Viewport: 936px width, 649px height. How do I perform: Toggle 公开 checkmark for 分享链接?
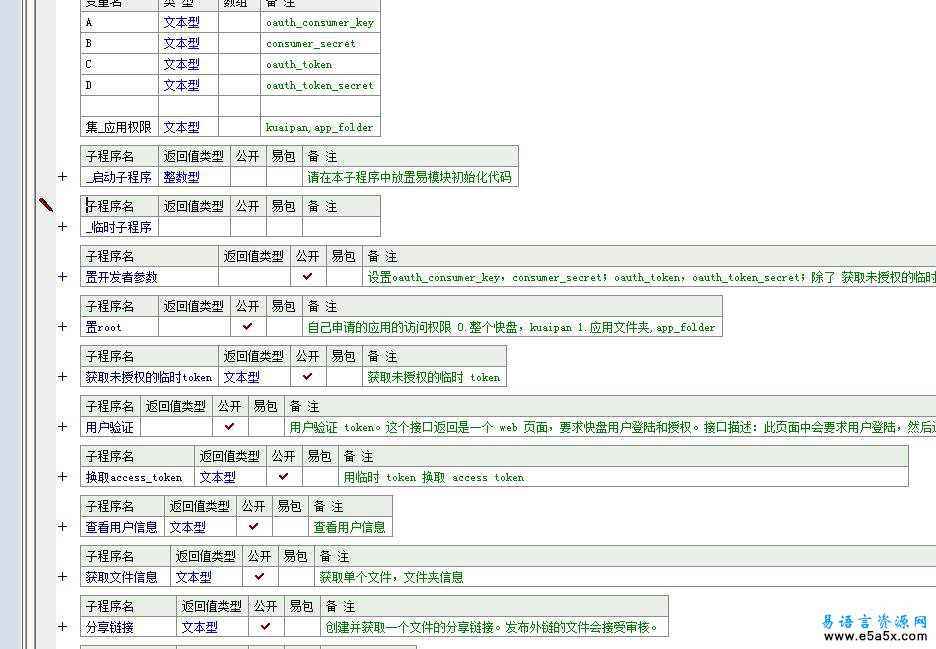pos(266,627)
